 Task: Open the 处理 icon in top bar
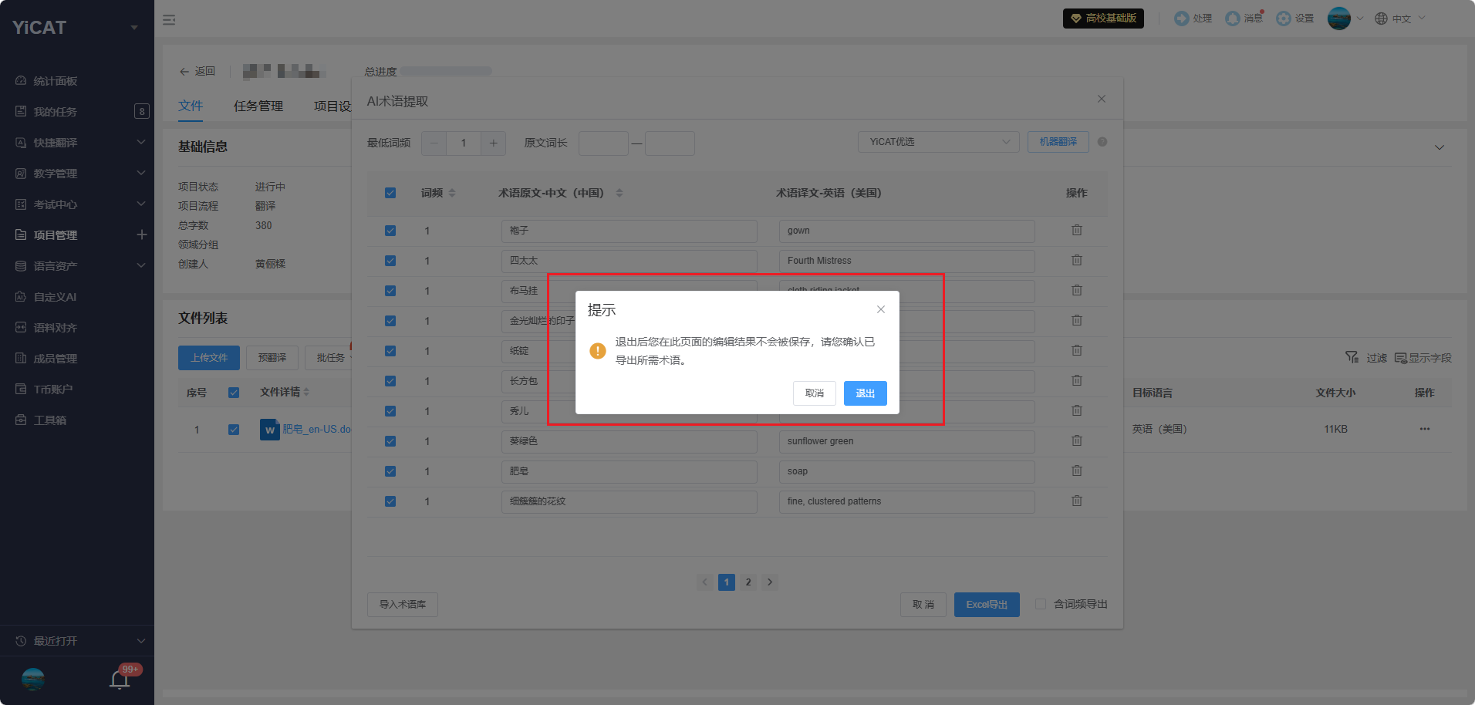pyautogui.click(x=1182, y=18)
